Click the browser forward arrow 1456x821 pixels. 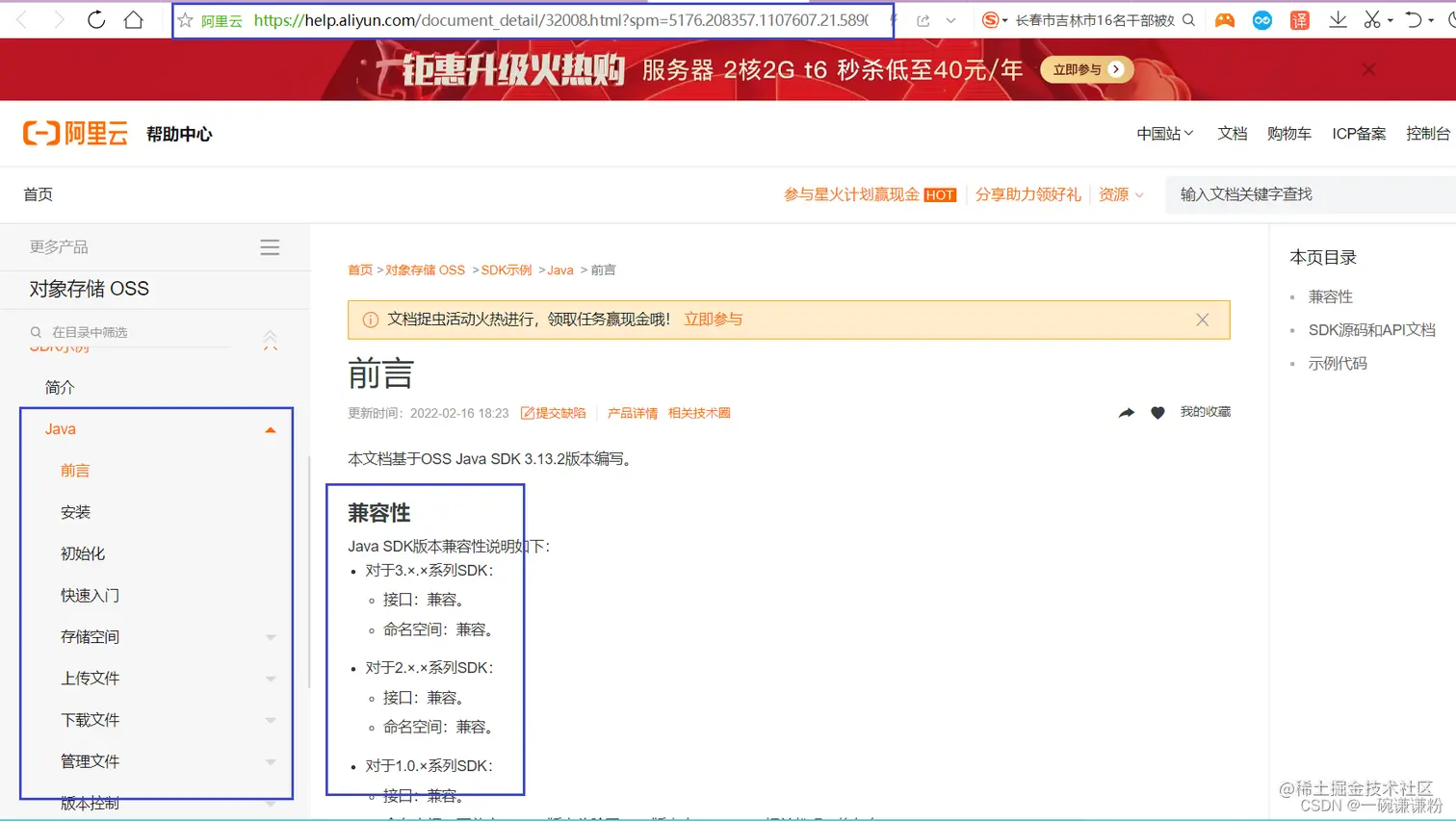coord(59,19)
